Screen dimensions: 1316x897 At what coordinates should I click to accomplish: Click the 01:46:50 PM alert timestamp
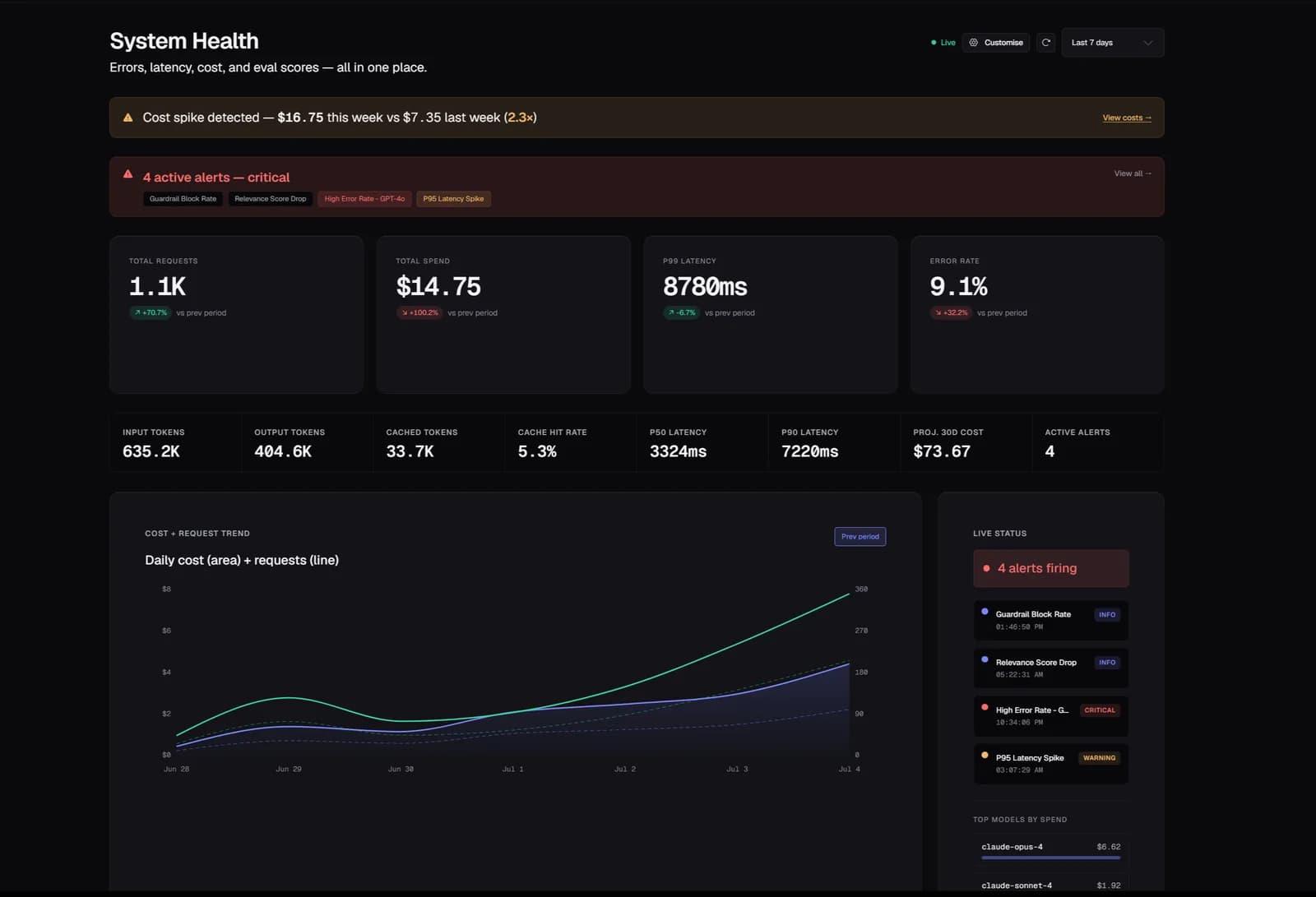pyautogui.click(x=1019, y=627)
